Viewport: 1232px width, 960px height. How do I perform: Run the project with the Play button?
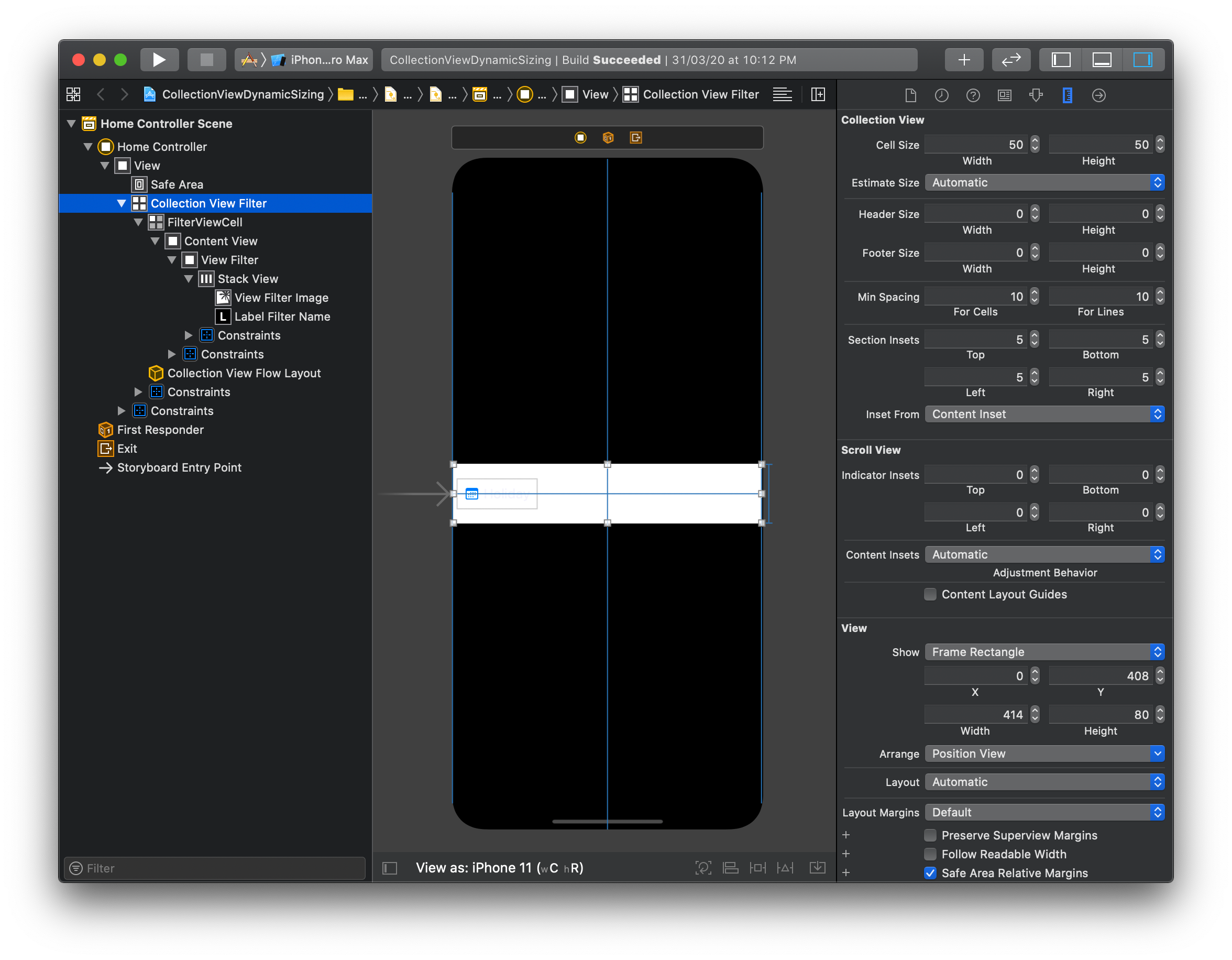point(159,60)
